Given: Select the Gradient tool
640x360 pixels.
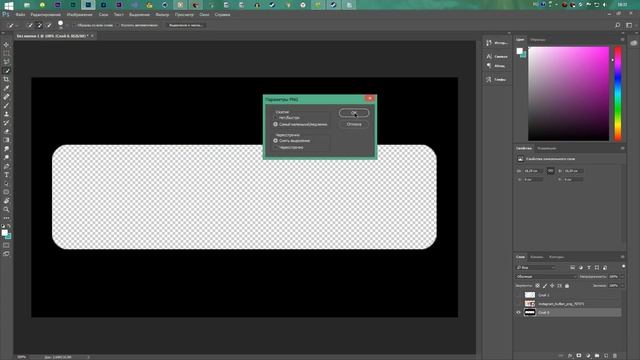Looking at the screenshot, I should tap(6, 140).
